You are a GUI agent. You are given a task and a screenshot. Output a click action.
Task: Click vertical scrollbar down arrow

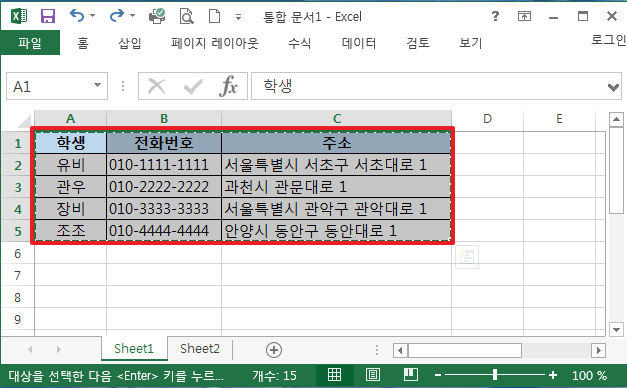[616, 330]
